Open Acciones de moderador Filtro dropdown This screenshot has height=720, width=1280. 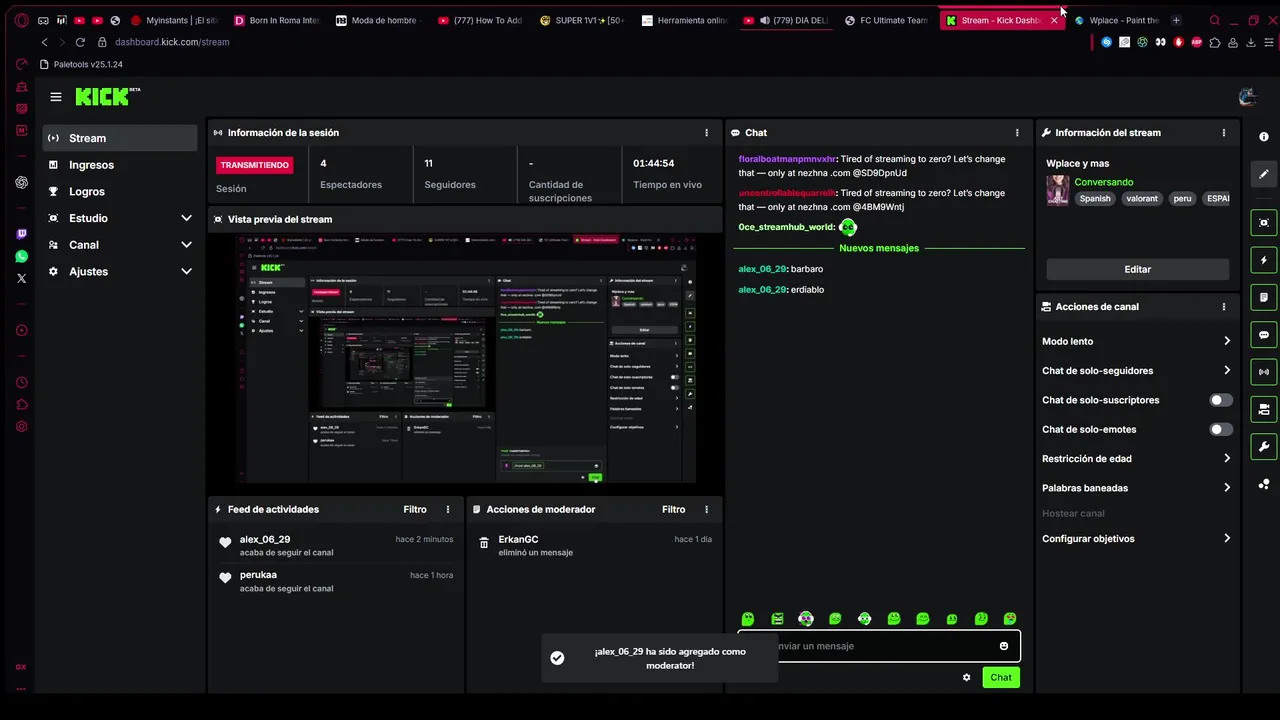(674, 509)
